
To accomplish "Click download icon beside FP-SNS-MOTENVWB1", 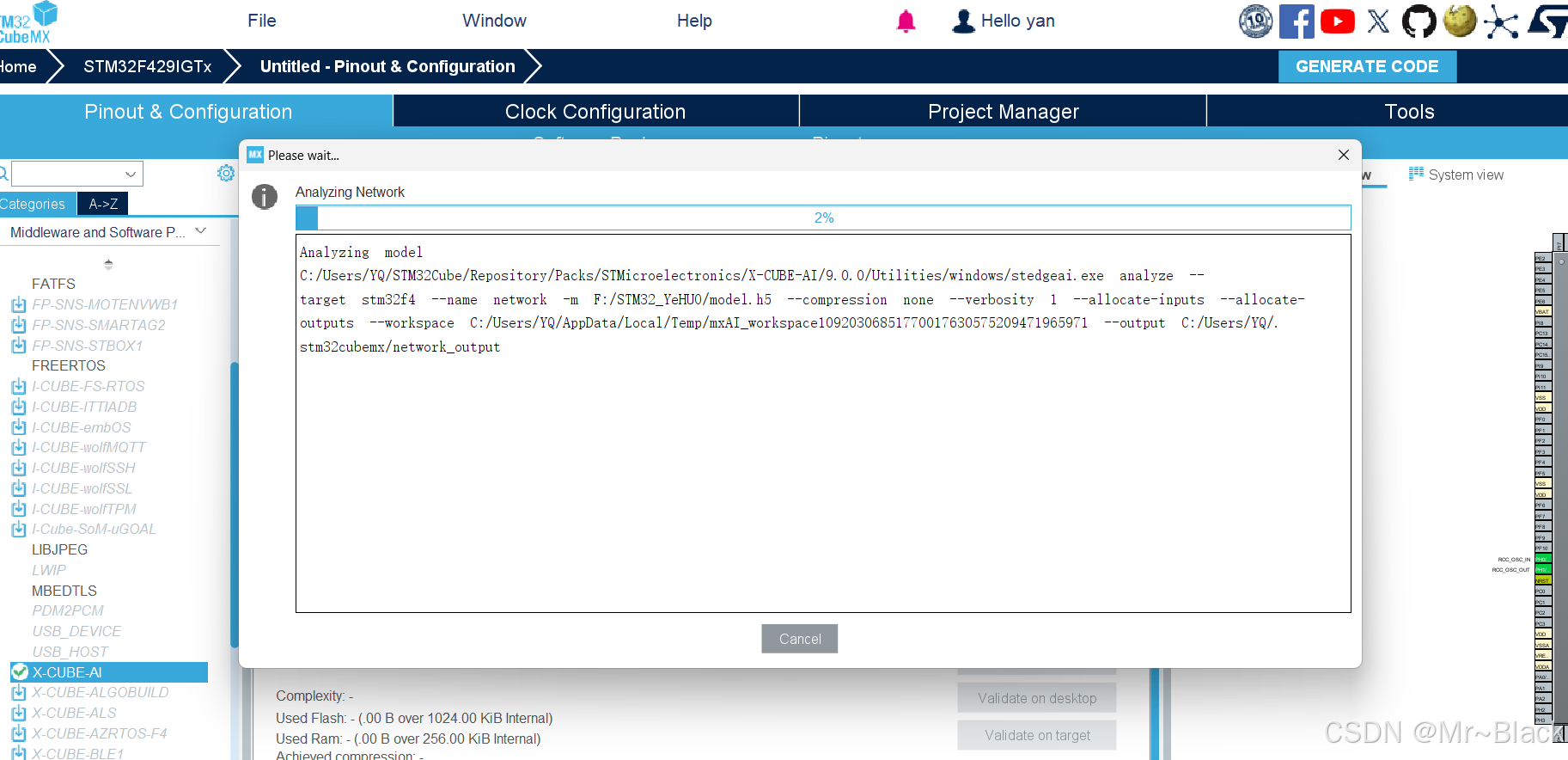I will pyautogui.click(x=19, y=304).
